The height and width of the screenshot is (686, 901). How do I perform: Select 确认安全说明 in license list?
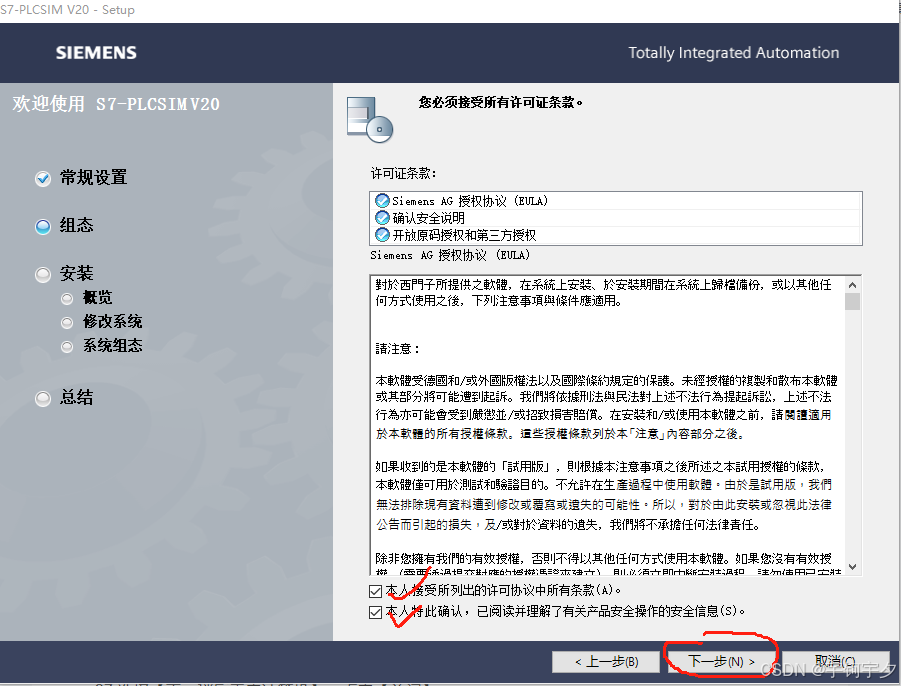[x=615, y=218]
